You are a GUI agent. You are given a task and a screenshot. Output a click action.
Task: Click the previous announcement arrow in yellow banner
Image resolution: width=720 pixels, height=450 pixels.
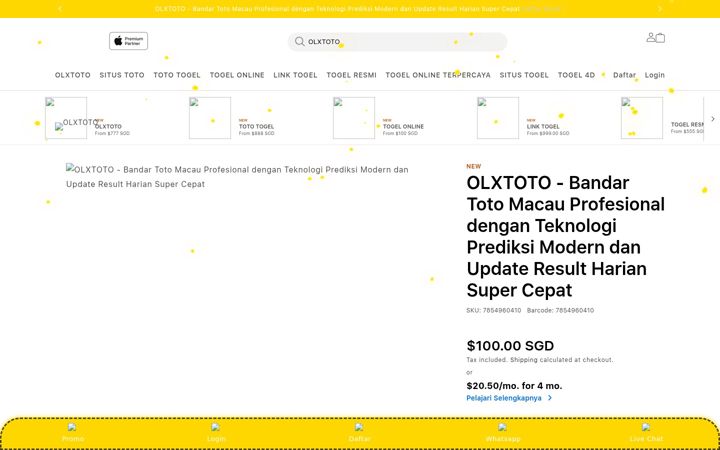coord(60,9)
